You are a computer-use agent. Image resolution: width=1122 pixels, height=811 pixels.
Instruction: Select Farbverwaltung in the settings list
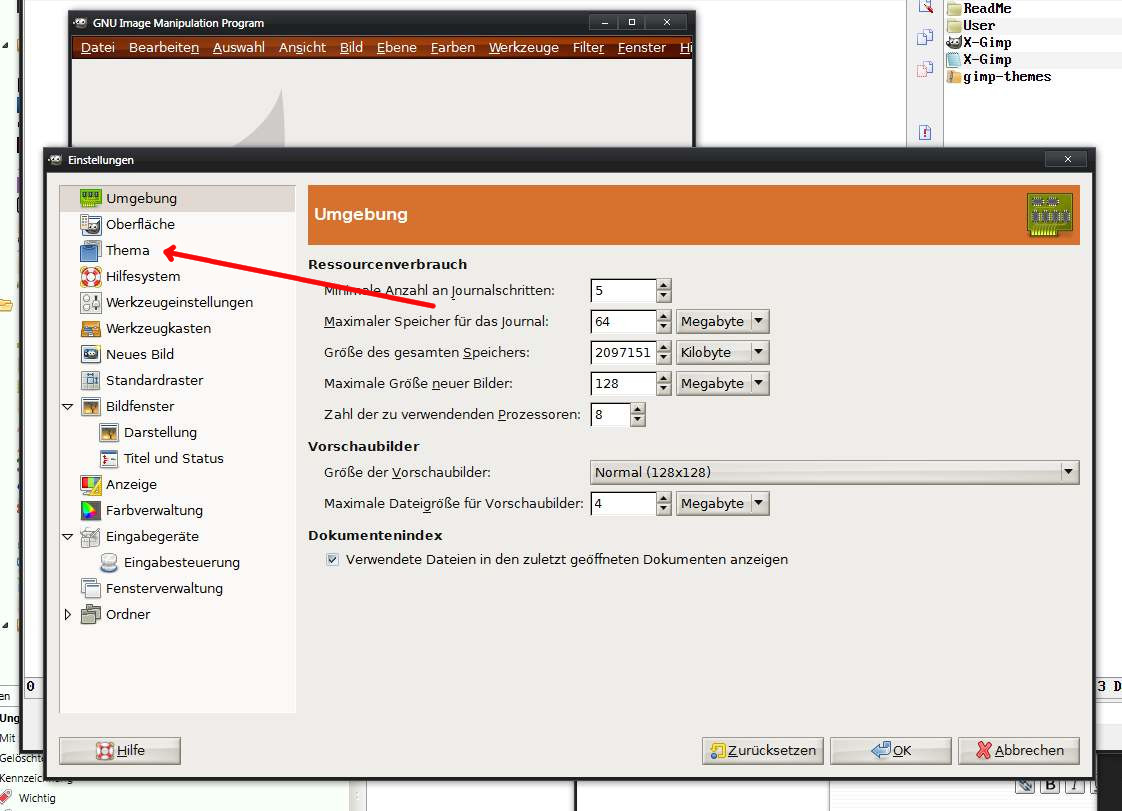155,510
